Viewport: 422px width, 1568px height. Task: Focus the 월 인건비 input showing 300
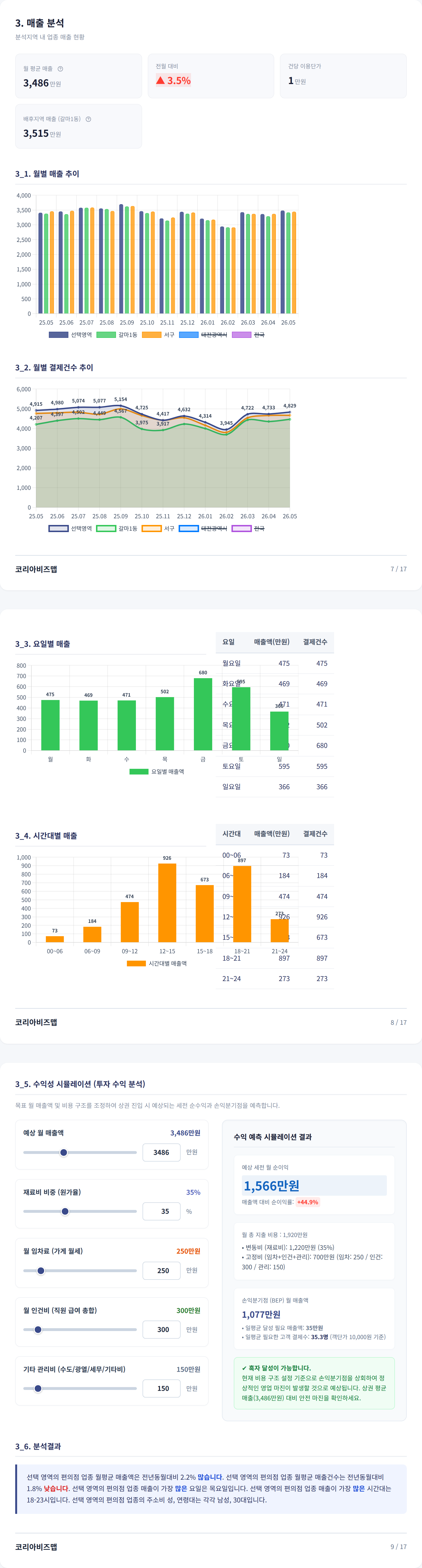pyautogui.click(x=161, y=1329)
